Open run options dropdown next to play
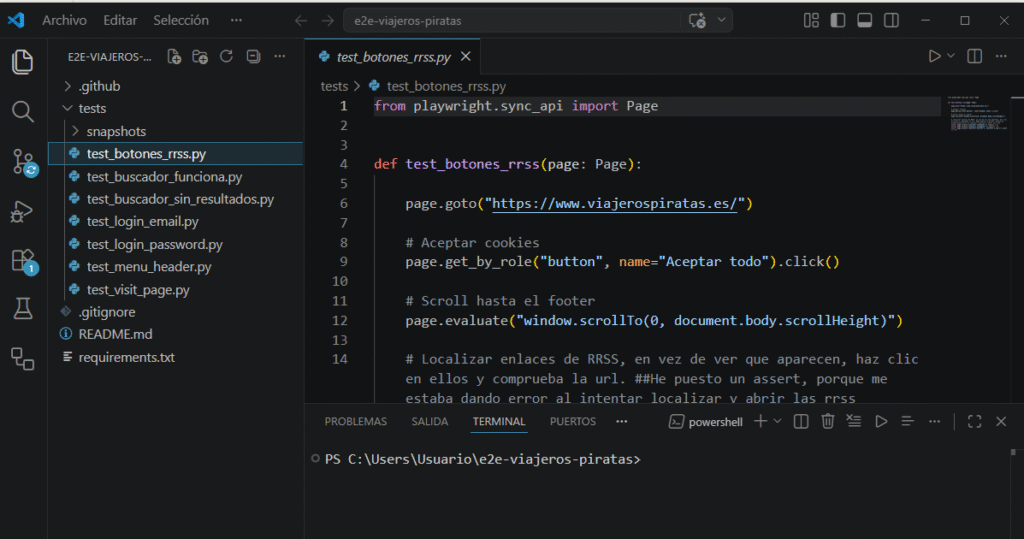The width and height of the screenshot is (1024, 539). coord(951,56)
